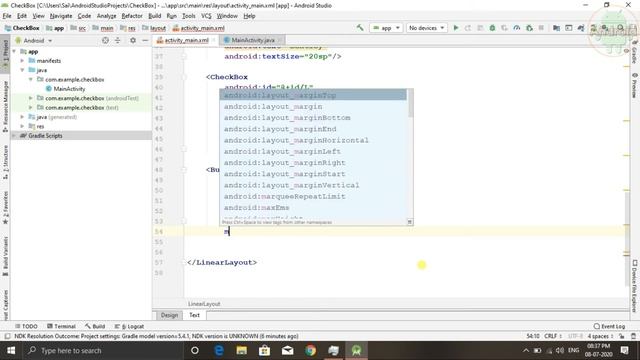This screenshot has height=360, width=640.
Task: Open MainActivity class in project tree
Action: click(x=65, y=89)
